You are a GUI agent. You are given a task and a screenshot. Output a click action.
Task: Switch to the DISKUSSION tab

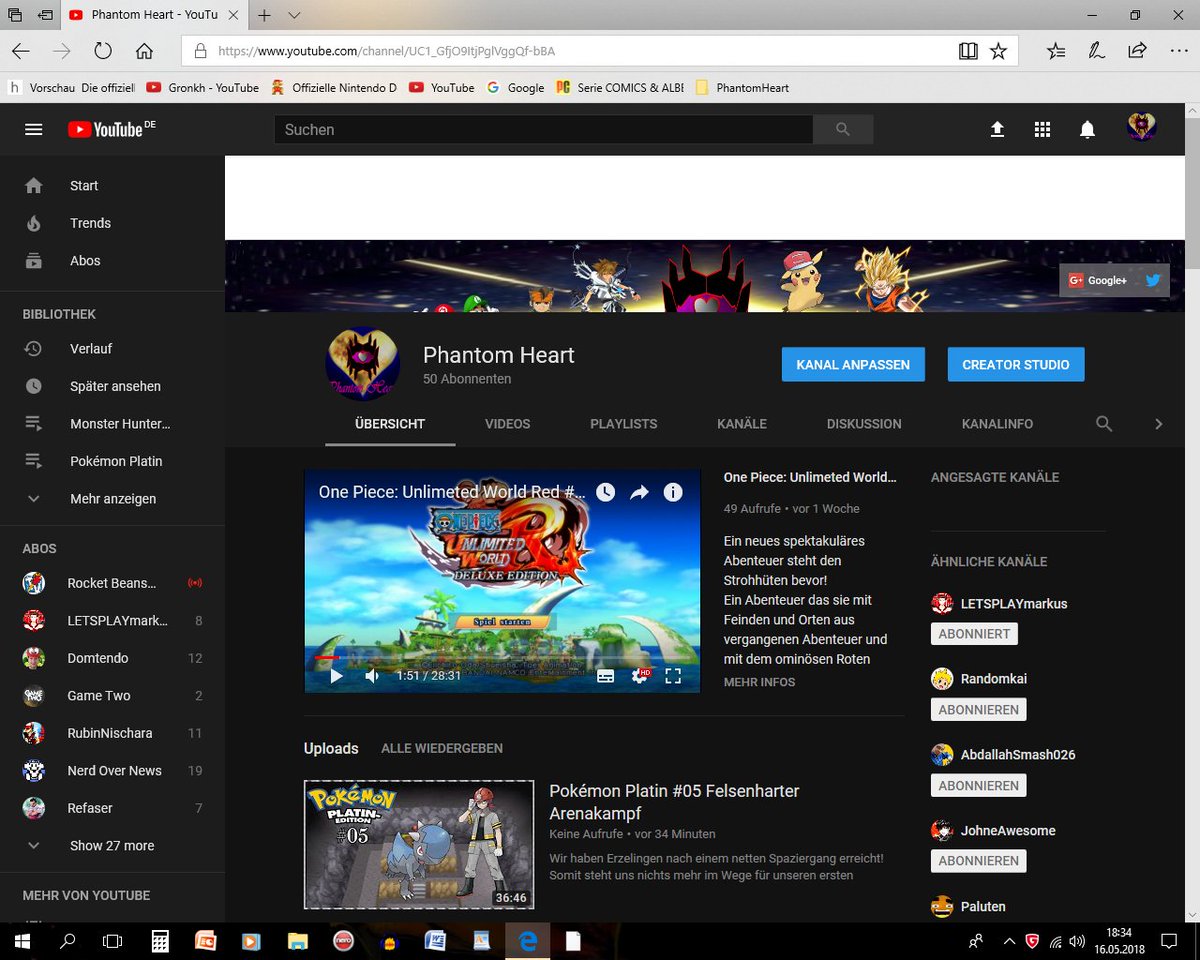tap(864, 424)
